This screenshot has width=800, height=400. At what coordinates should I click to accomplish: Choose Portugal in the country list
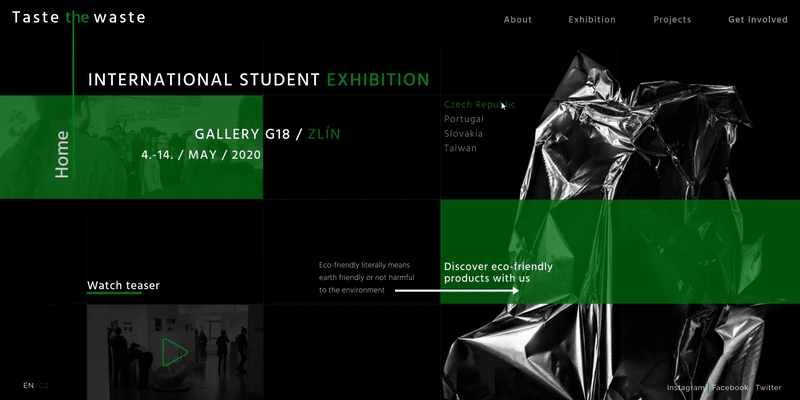pyautogui.click(x=464, y=119)
